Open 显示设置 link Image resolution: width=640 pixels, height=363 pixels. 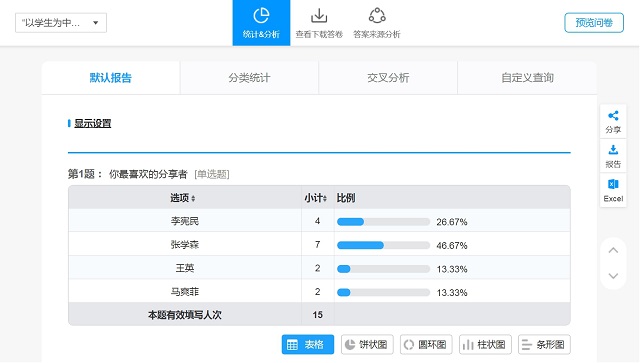pos(93,123)
